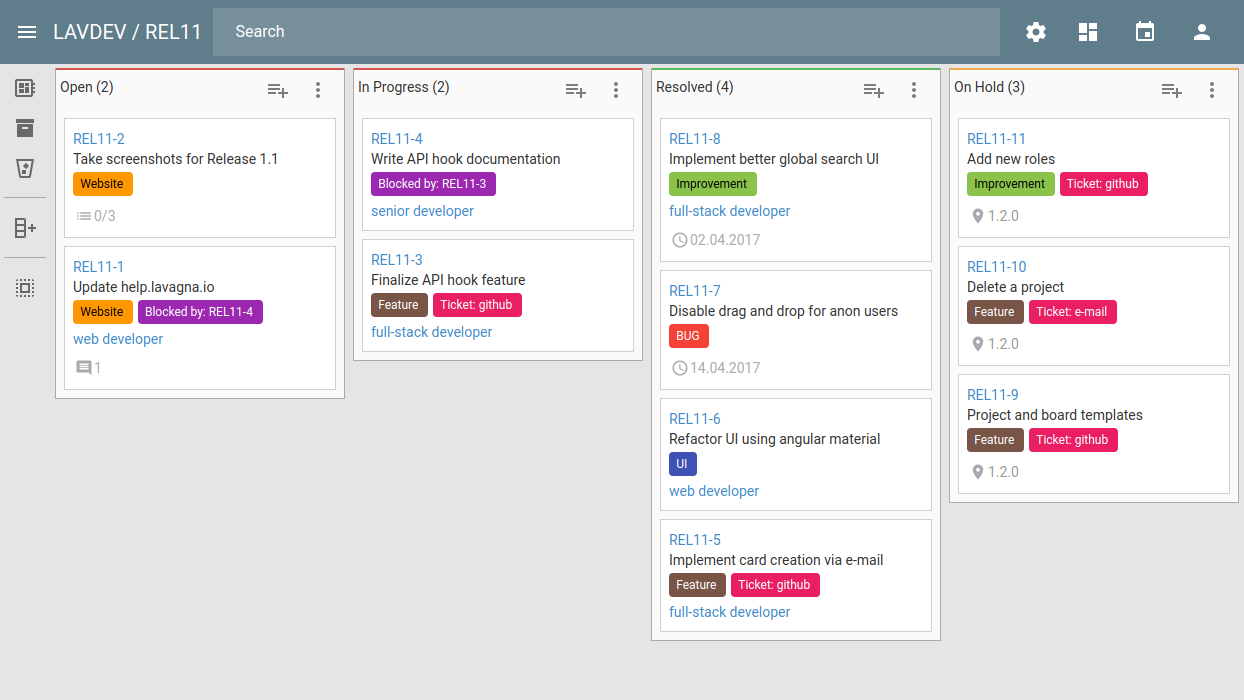Toggle select-all cards icon in sidebar
Screen dimensions: 1244x700
pos(25,288)
